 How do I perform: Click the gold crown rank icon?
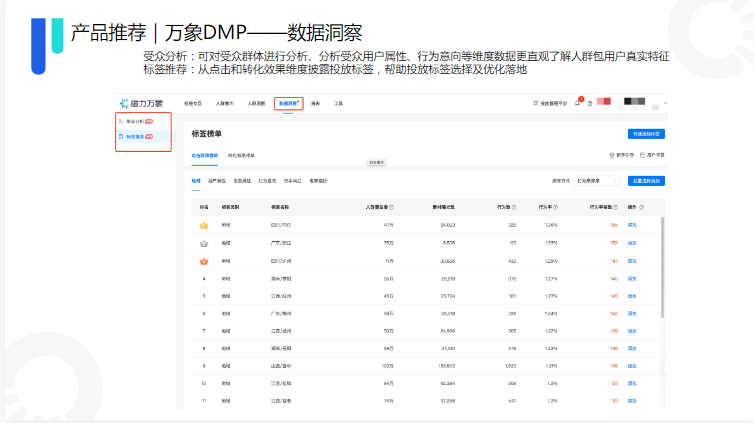point(204,225)
